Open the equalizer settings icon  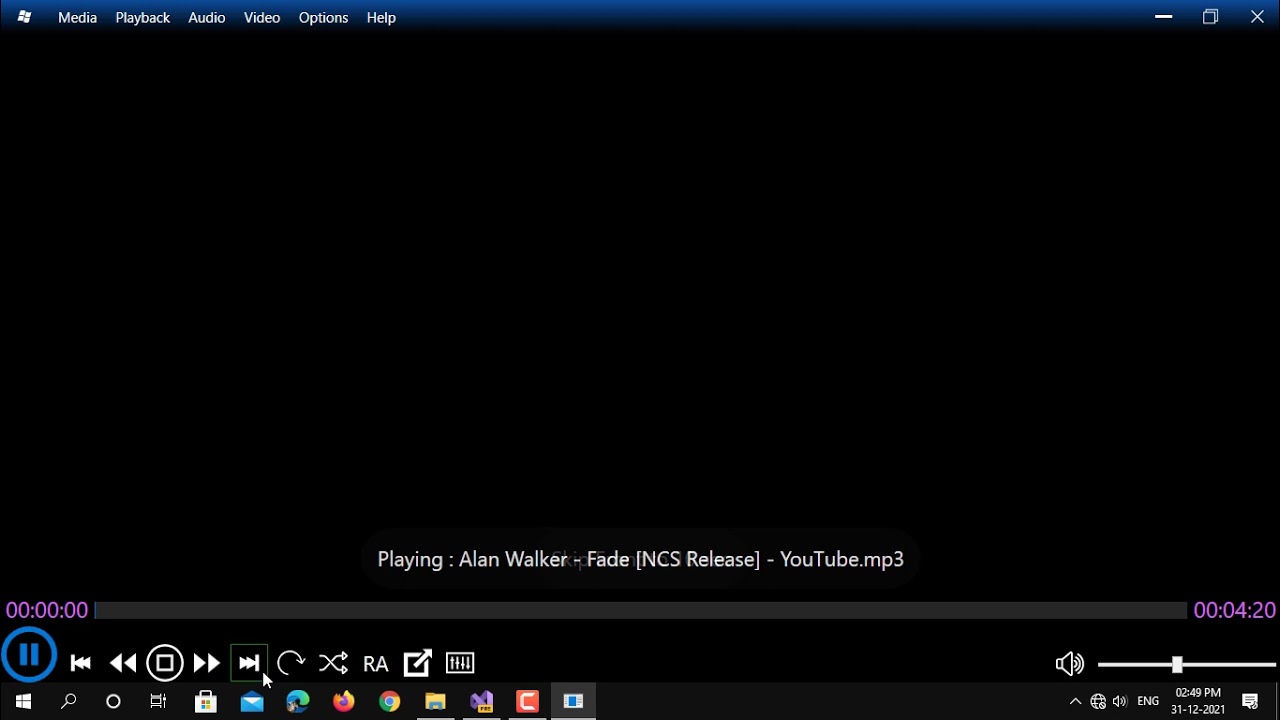[x=460, y=663]
